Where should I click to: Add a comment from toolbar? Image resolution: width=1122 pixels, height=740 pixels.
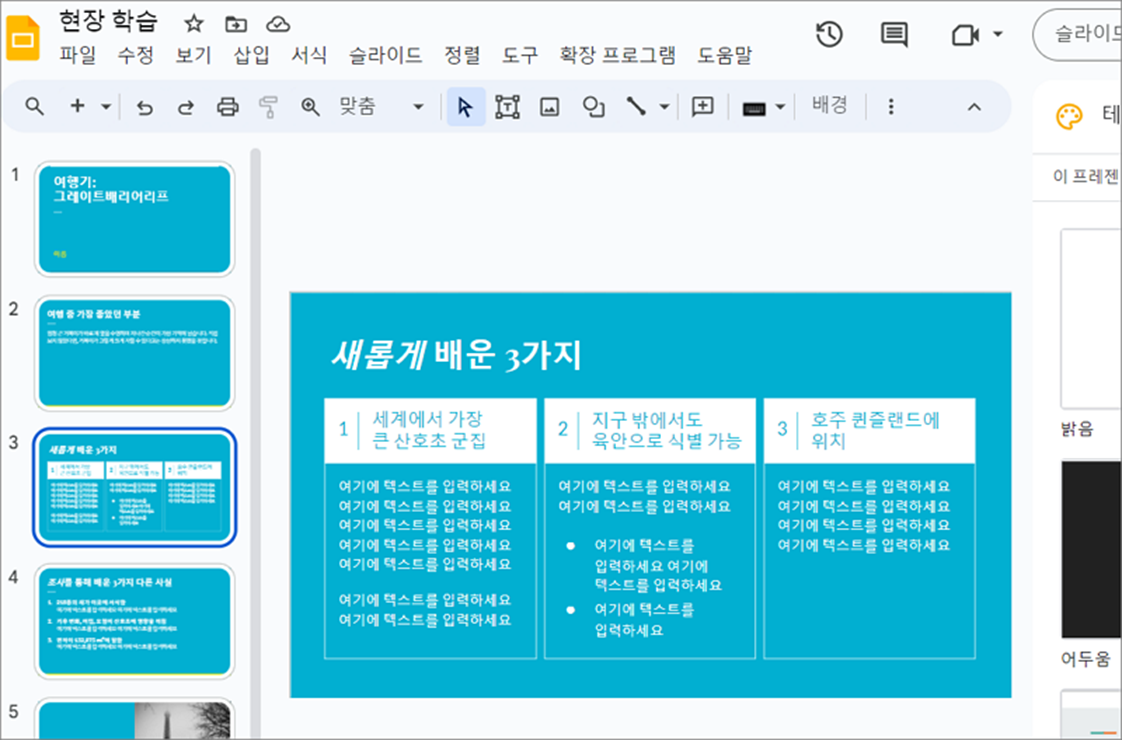[x=703, y=107]
